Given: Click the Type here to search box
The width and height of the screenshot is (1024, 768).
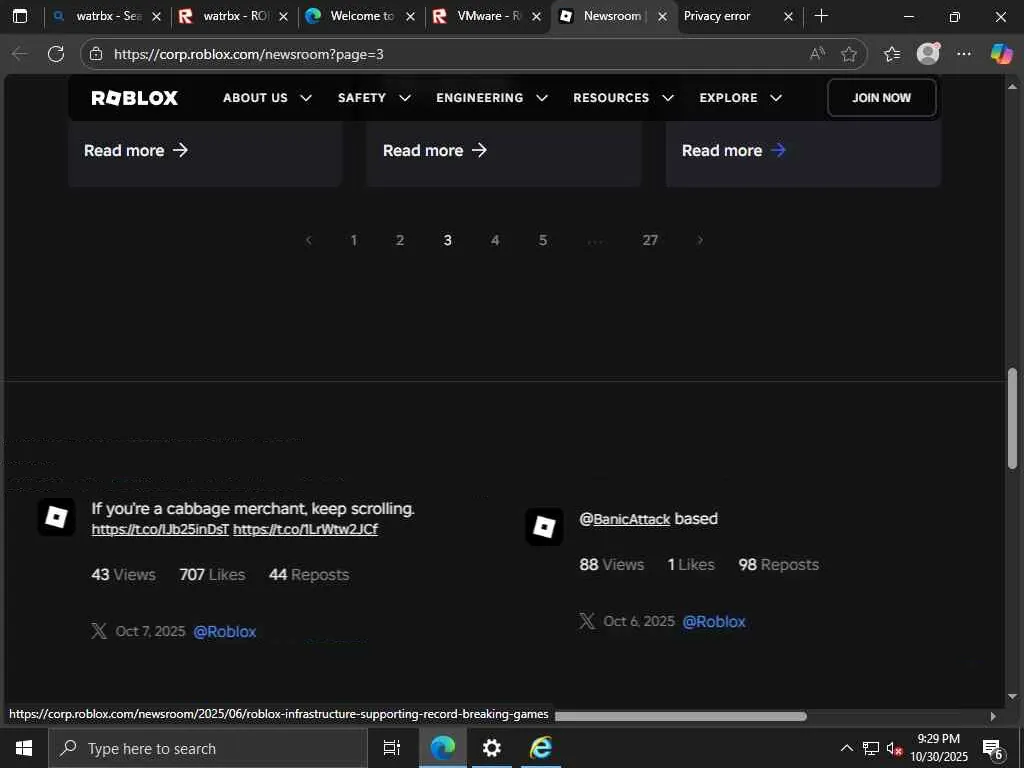Looking at the screenshot, I should (208, 748).
